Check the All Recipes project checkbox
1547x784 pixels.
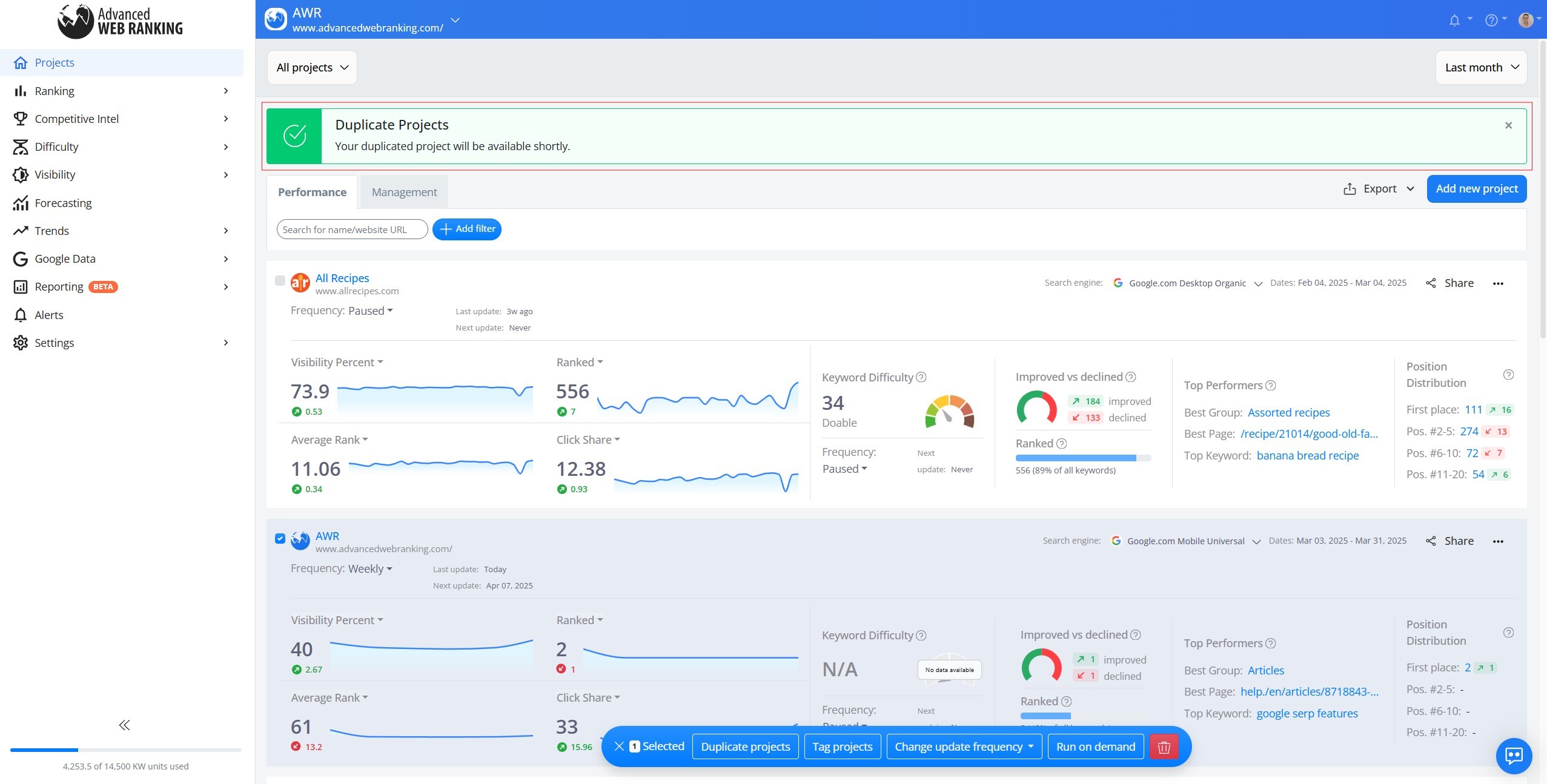tap(280, 280)
